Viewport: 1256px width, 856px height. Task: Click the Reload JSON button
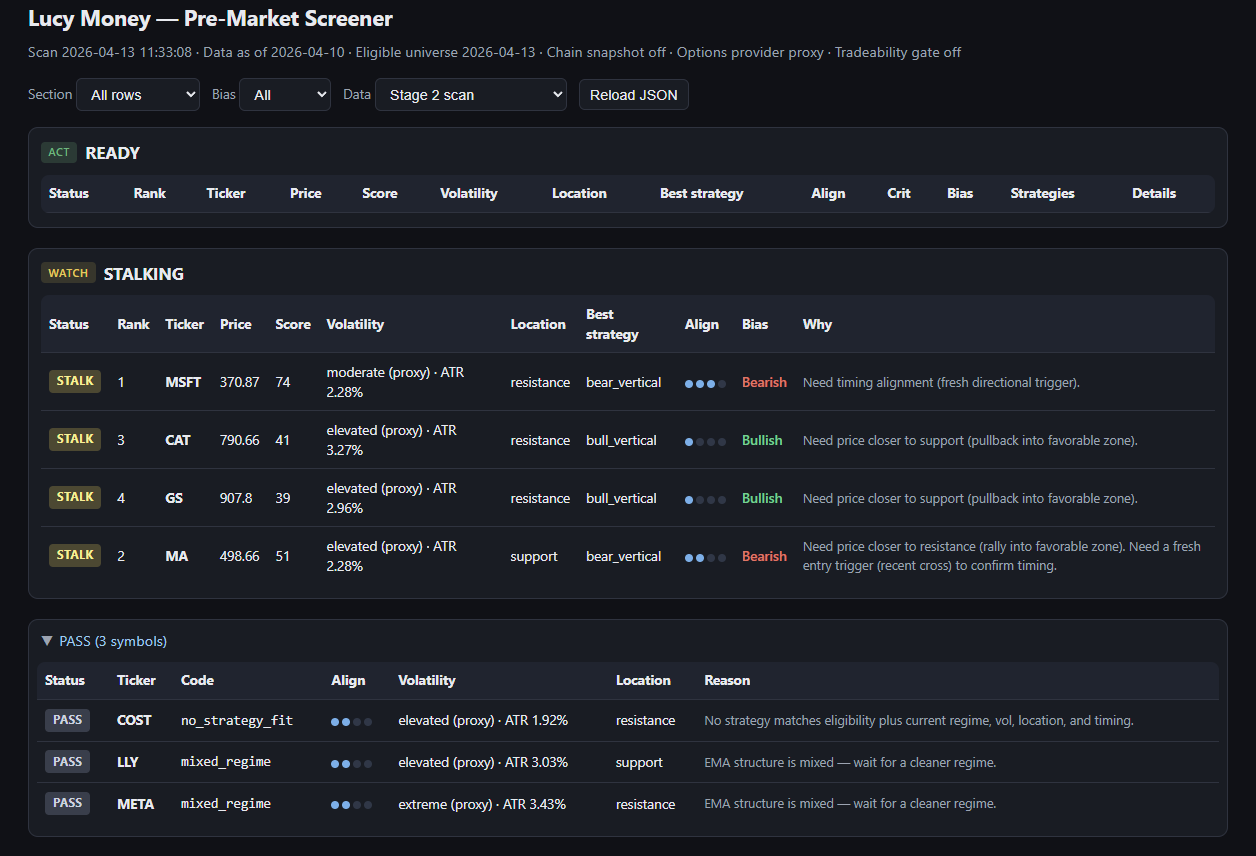point(634,95)
